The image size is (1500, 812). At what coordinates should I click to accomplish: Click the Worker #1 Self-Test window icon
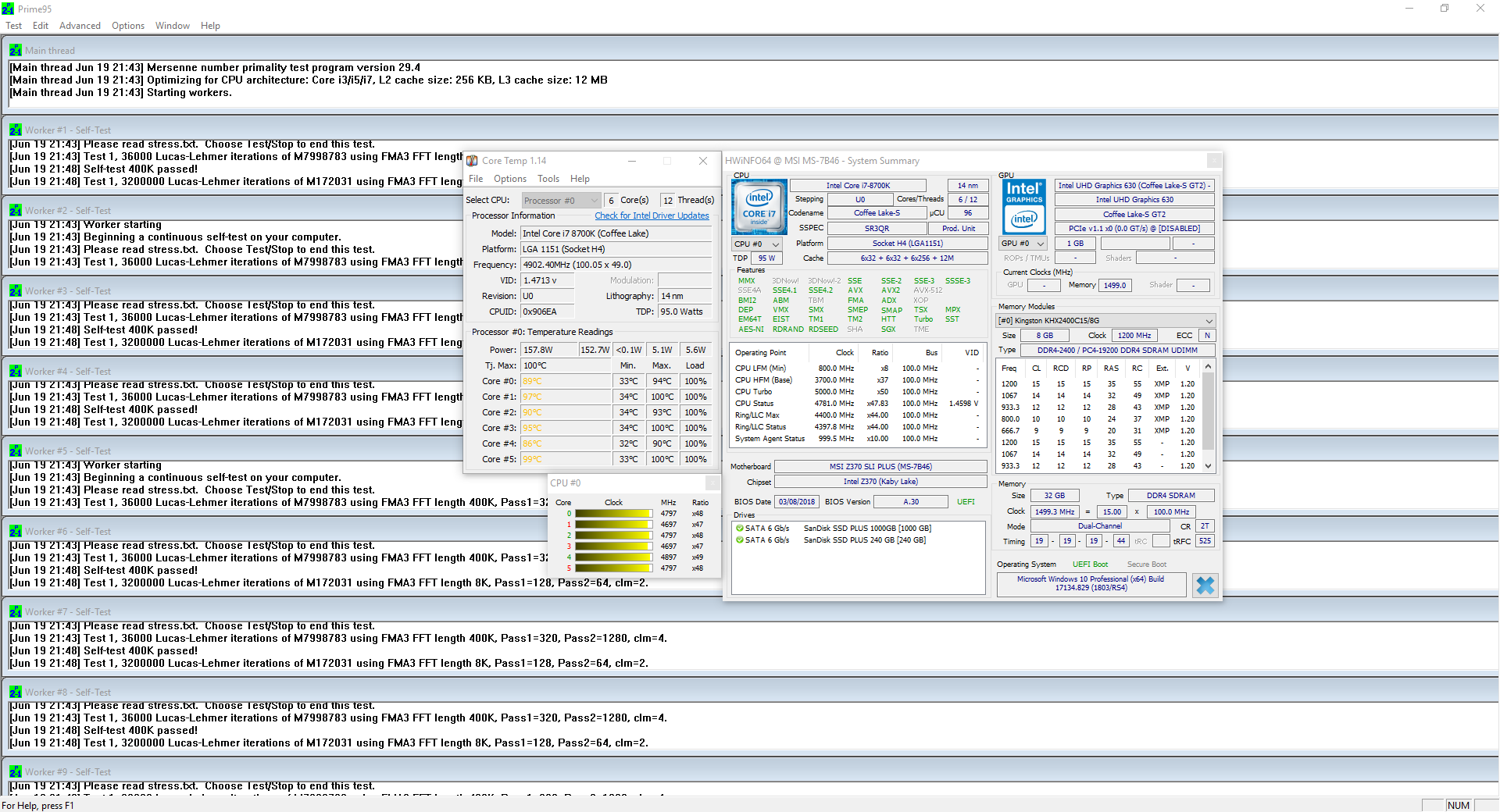16,130
